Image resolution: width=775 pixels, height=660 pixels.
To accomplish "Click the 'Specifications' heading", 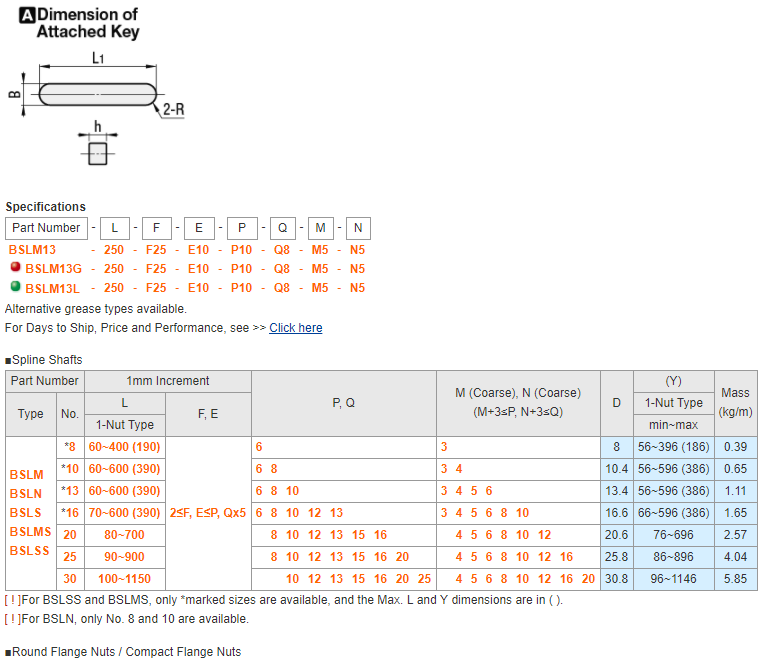I will [45, 207].
